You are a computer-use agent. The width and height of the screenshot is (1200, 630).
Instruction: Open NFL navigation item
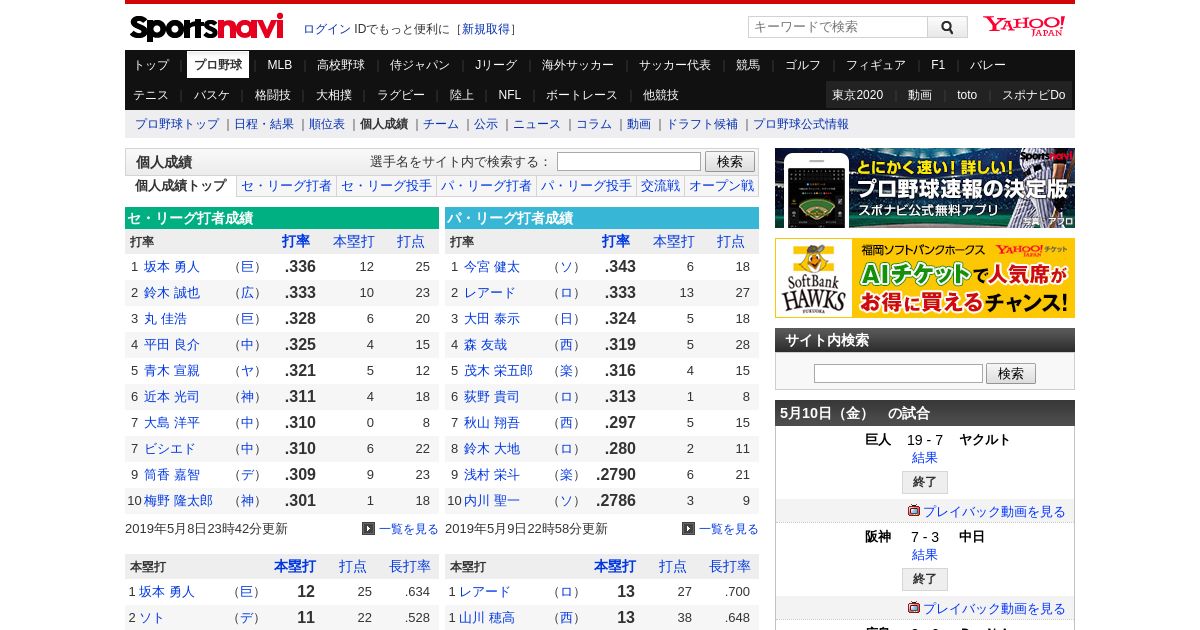(x=510, y=95)
